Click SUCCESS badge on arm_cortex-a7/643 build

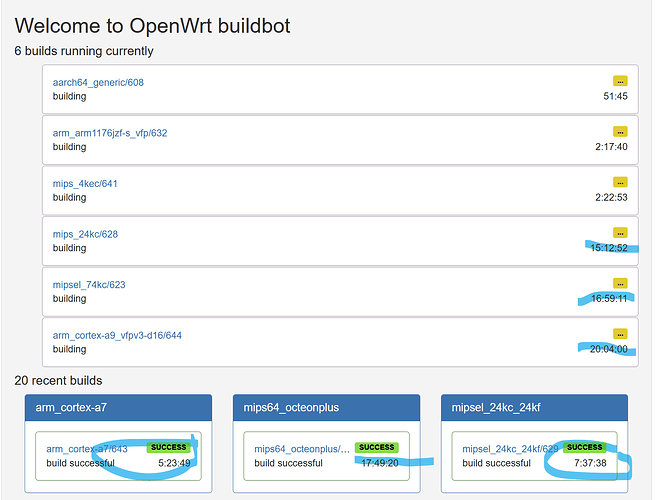pos(169,447)
